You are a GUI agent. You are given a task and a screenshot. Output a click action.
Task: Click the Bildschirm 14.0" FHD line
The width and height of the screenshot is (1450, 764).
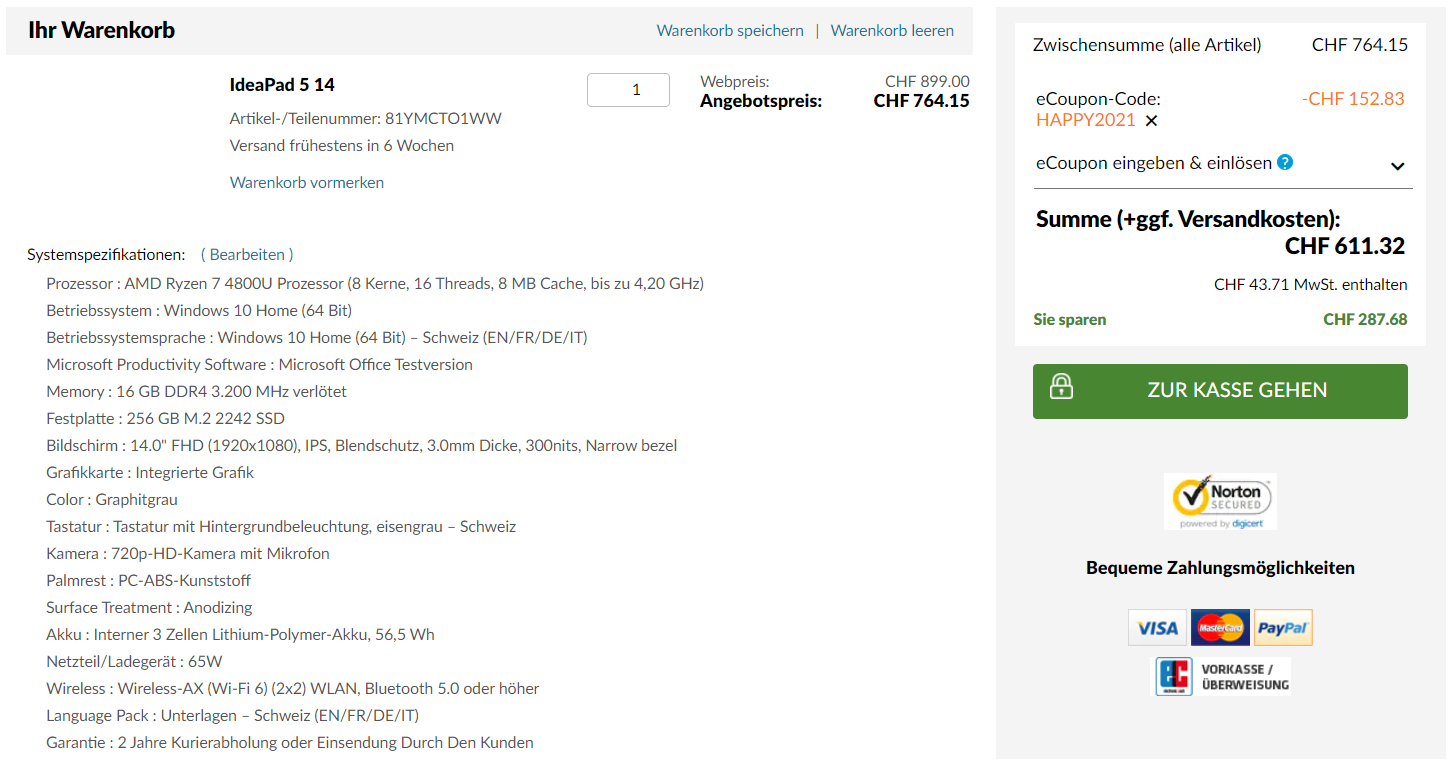(362, 446)
